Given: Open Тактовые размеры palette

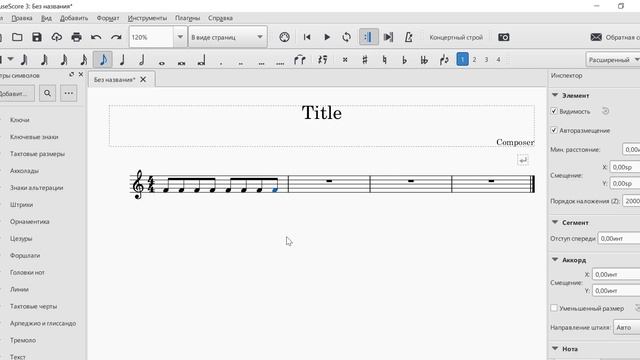Looking at the screenshot, I should (x=37, y=154).
